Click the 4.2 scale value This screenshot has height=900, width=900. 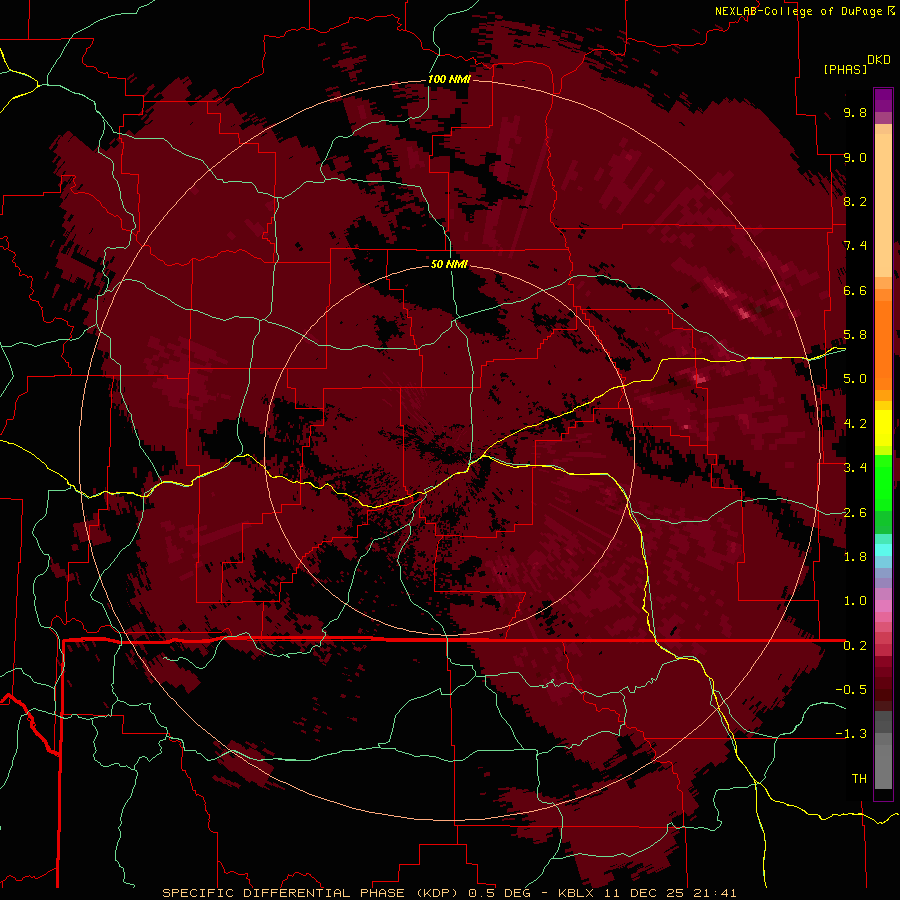click(855, 424)
